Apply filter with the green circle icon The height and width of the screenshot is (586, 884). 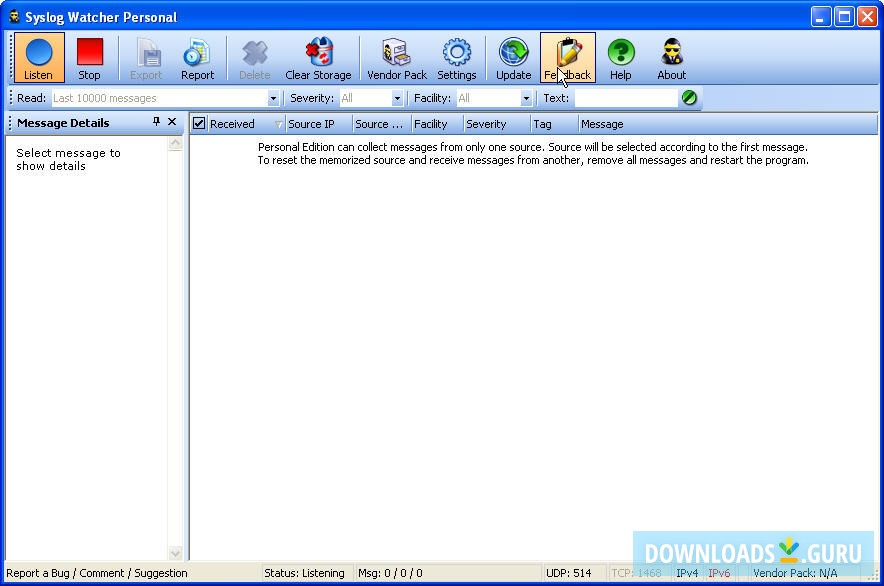click(x=689, y=98)
